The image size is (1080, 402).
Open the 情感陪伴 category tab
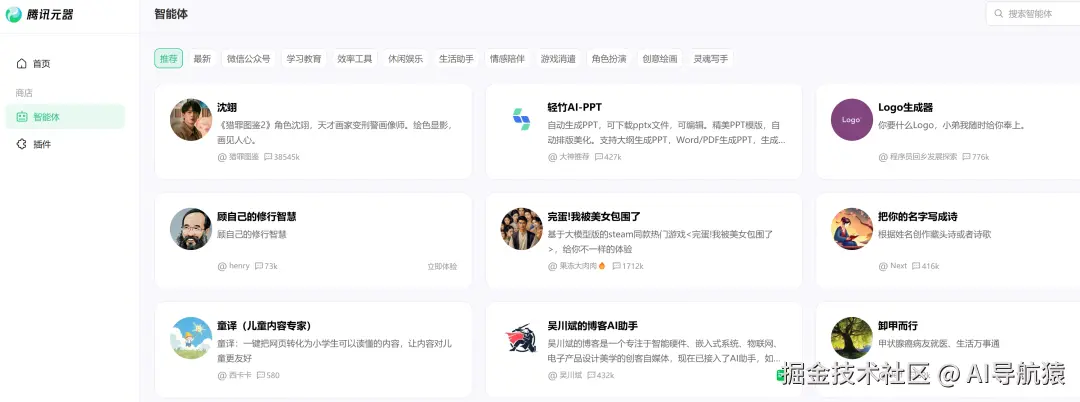click(507, 59)
